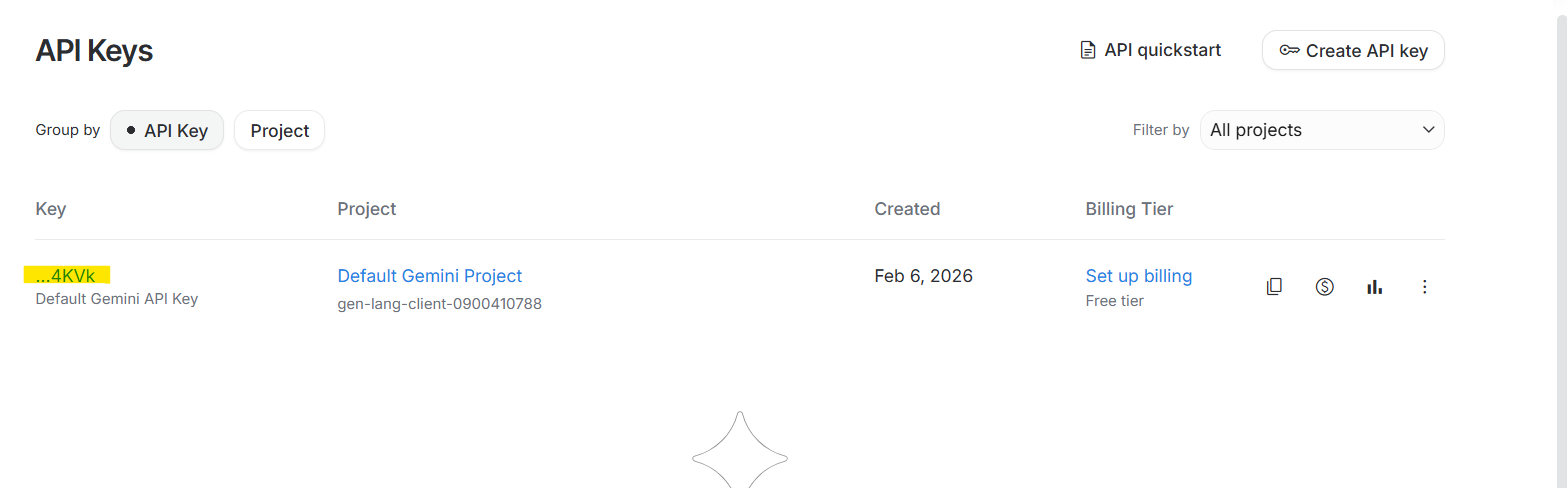Click the gen-lang-client-0900410788 project ID
This screenshot has height=488, width=1567.
(x=440, y=303)
